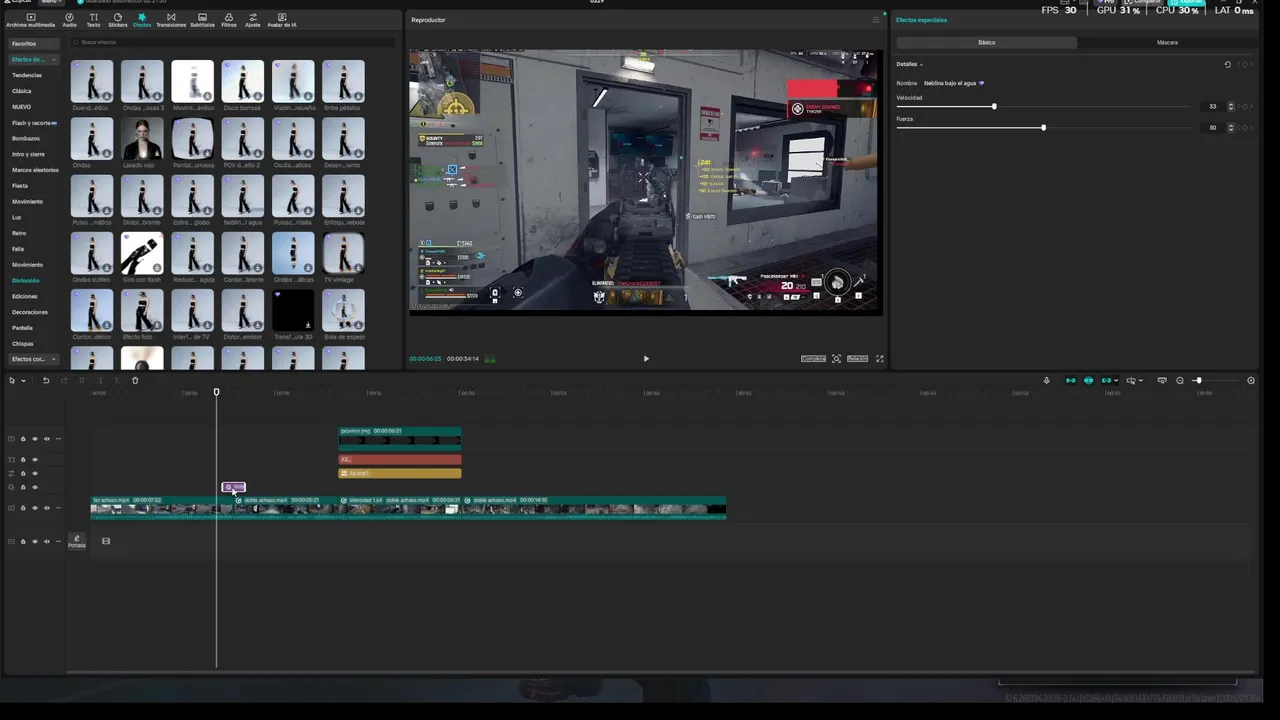Download the Entre pétalos effect
1280x720 pixels.
pyautogui.click(x=358, y=97)
